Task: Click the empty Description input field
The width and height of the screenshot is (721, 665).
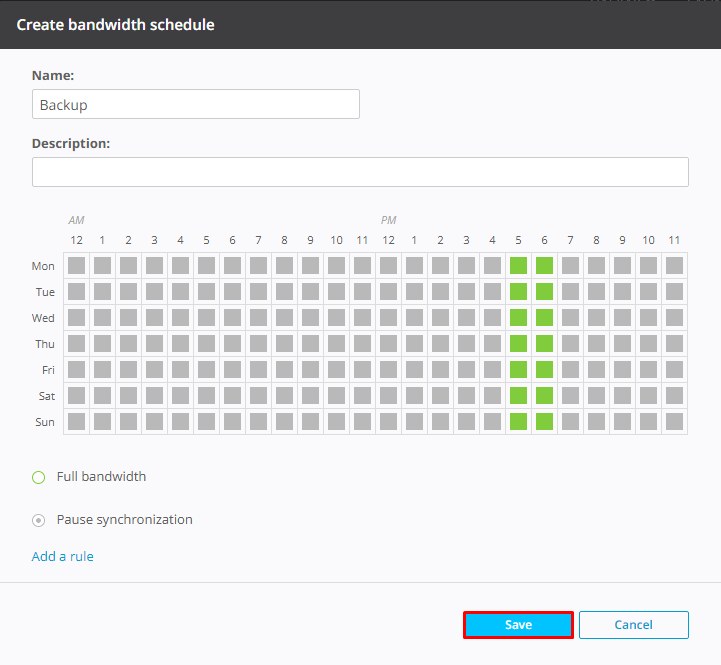Action: pos(360,172)
